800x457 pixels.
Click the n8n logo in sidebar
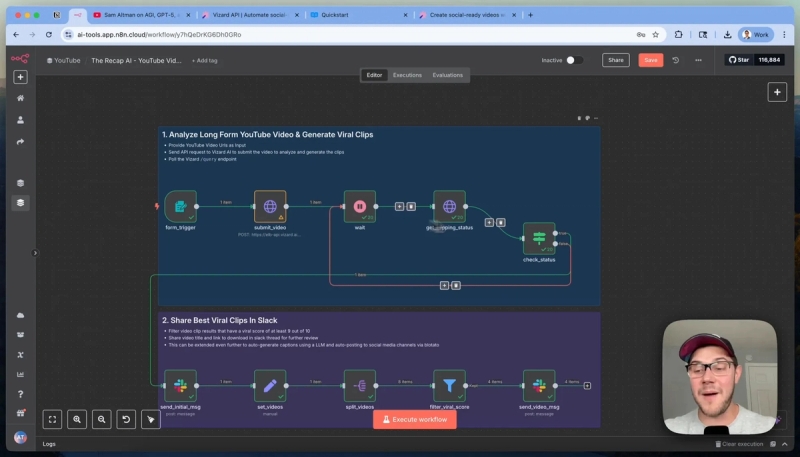[20, 59]
